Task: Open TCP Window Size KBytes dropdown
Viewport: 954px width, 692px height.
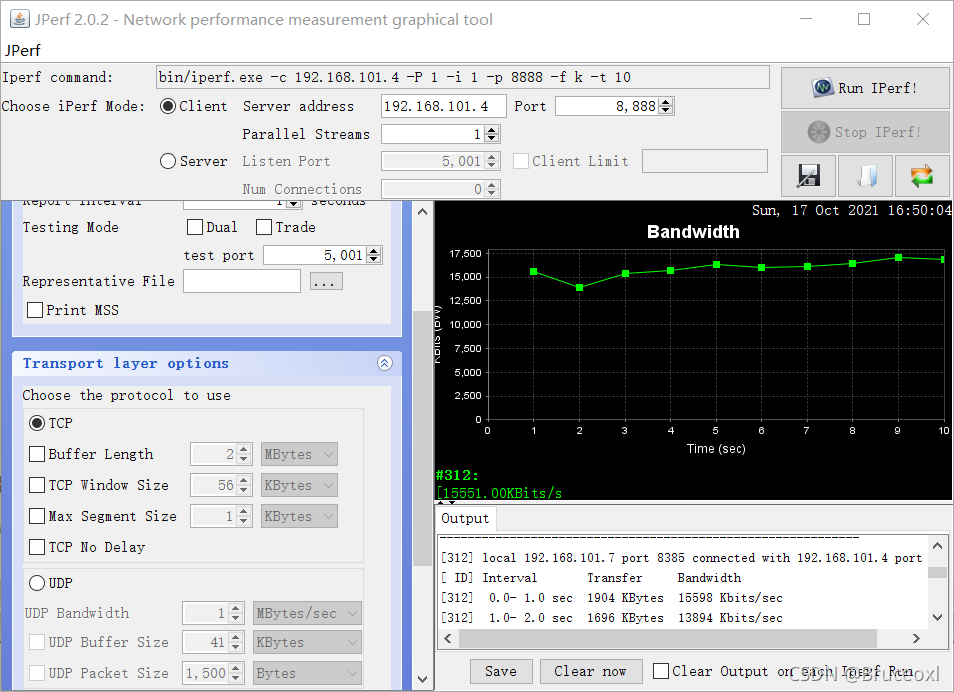Action: (299, 485)
